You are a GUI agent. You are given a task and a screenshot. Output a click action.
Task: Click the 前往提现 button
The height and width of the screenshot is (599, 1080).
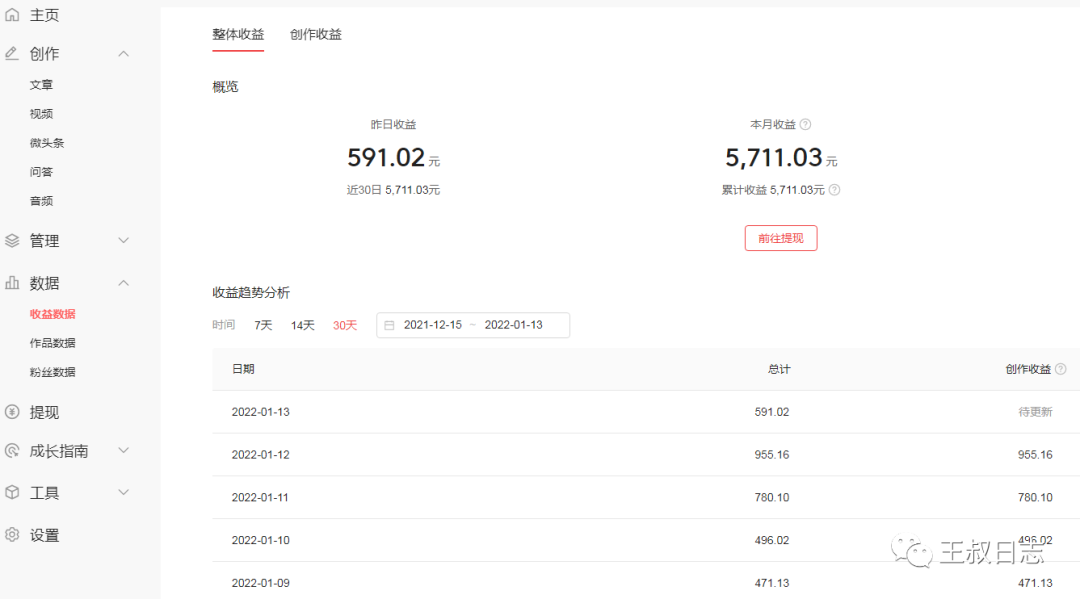[780, 238]
